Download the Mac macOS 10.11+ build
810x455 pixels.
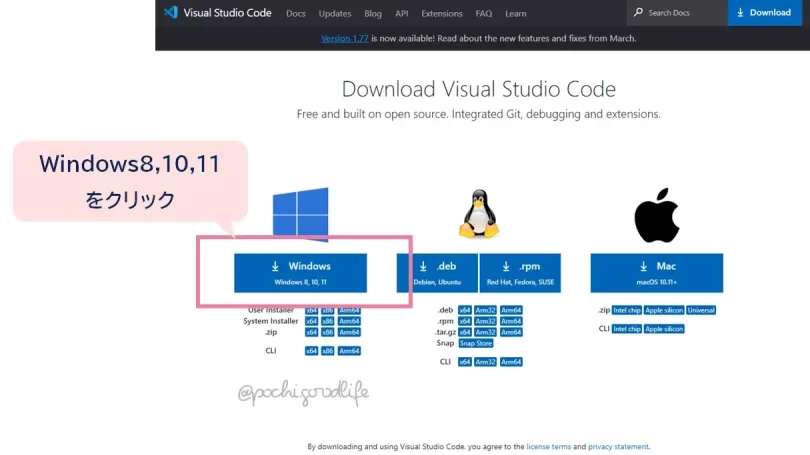point(657,273)
